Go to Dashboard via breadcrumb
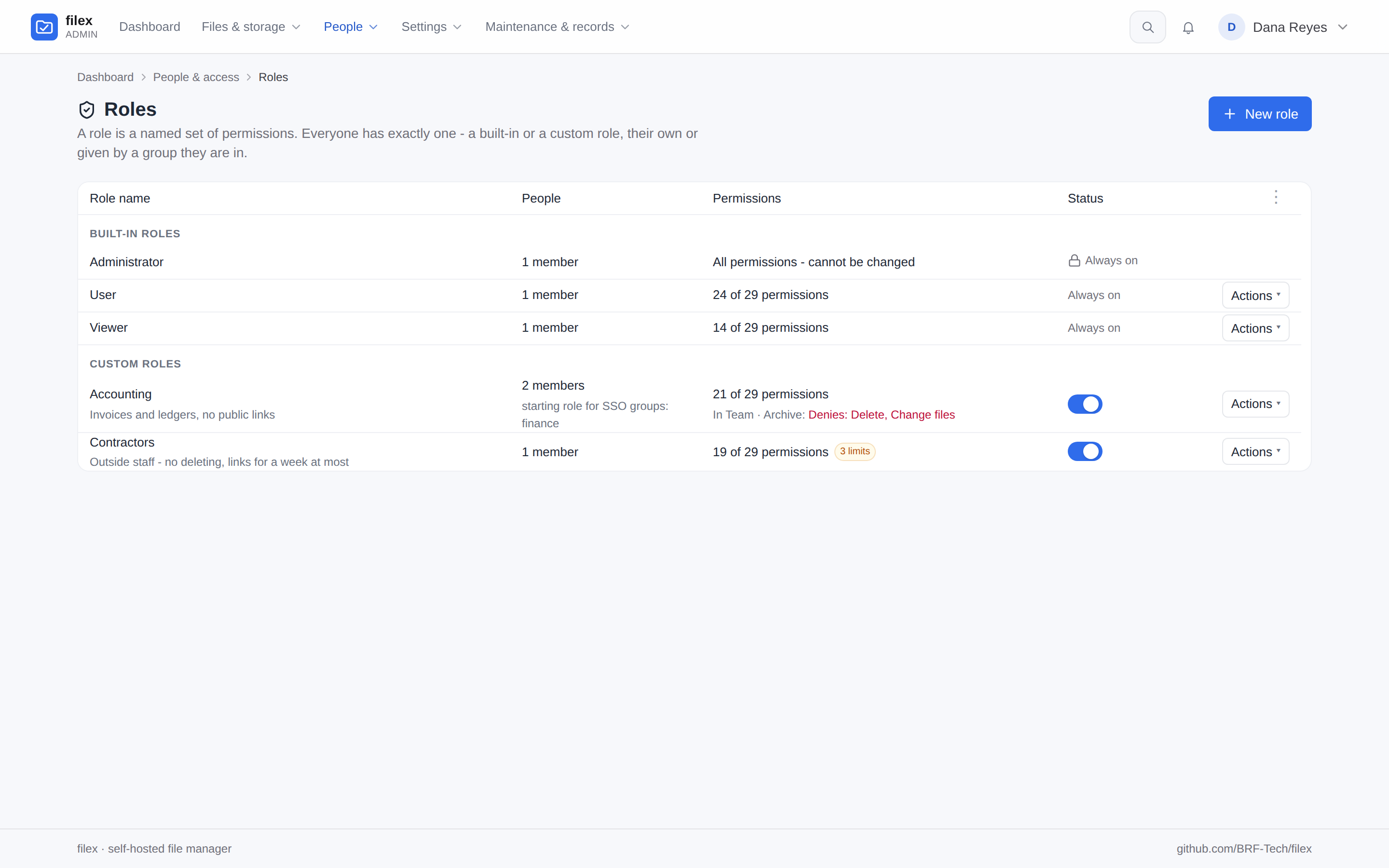Image resolution: width=1389 pixels, height=868 pixels. 105,77
